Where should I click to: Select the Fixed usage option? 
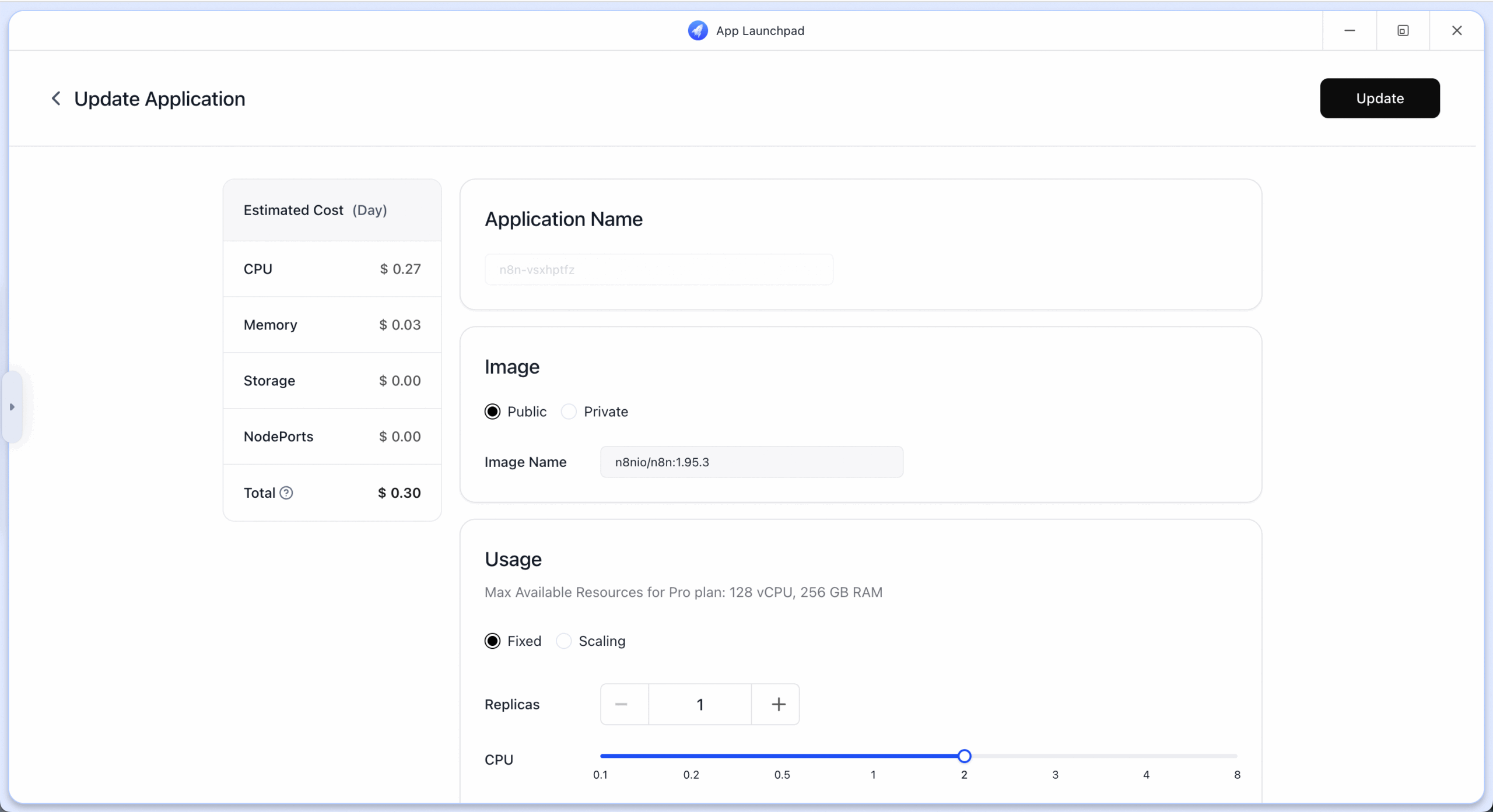[493, 641]
